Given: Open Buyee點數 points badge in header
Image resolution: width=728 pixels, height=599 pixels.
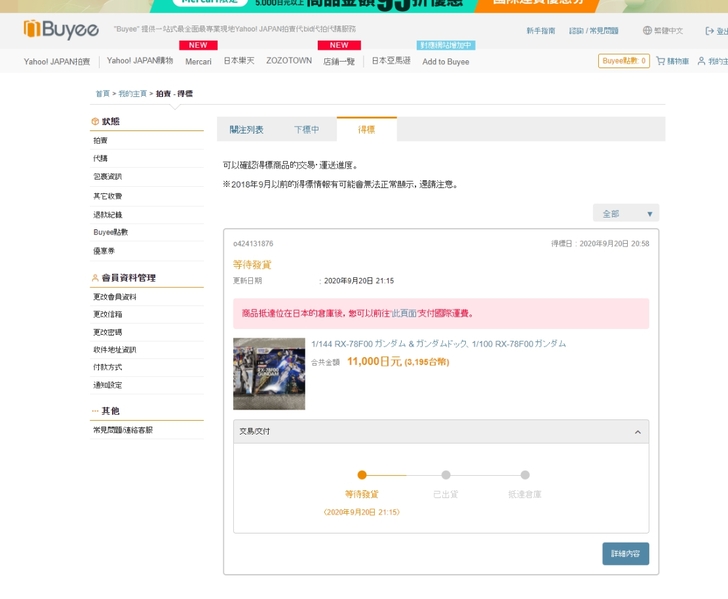Looking at the screenshot, I should [624, 61].
